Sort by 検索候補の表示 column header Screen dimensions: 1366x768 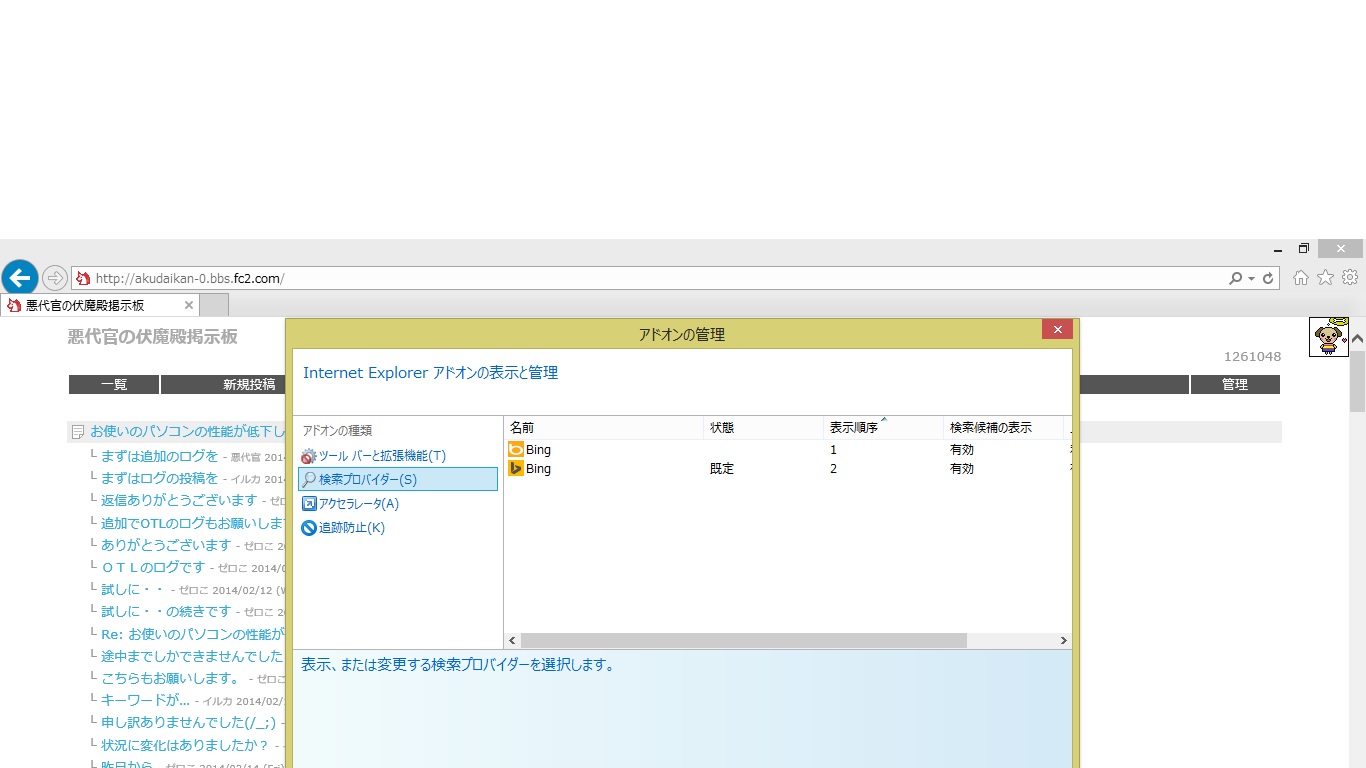point(1003,427)
